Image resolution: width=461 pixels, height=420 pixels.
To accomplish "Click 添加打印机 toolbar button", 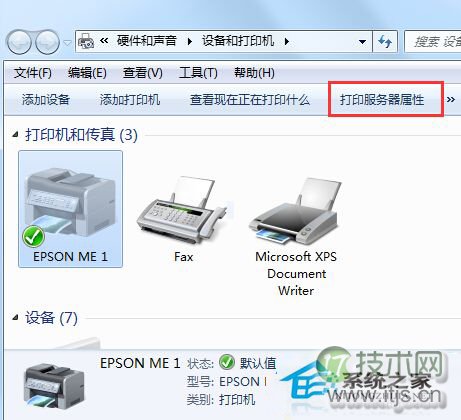I will coord(130,99).
